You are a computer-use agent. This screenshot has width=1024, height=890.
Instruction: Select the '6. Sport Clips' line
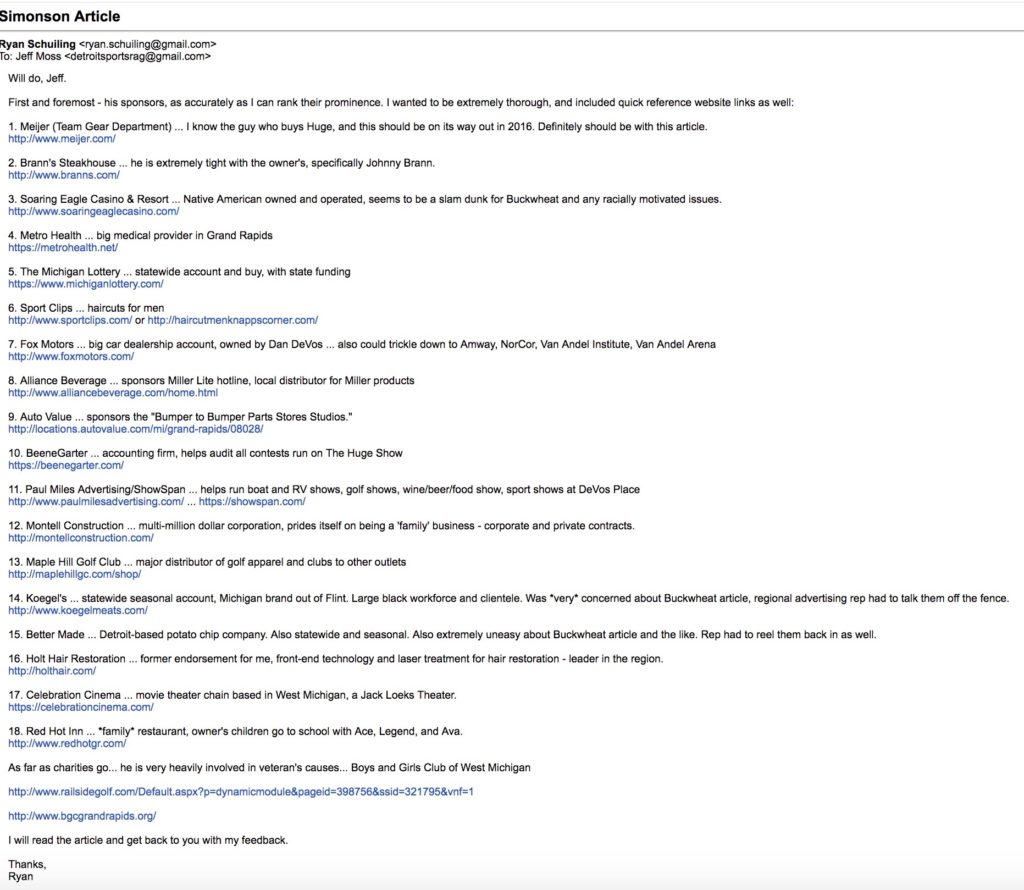coord(86,308)
